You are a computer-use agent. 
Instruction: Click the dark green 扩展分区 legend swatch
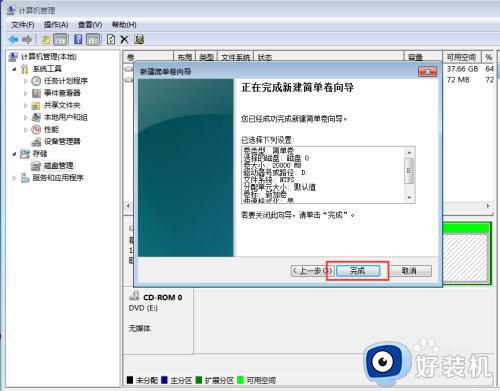199,380
